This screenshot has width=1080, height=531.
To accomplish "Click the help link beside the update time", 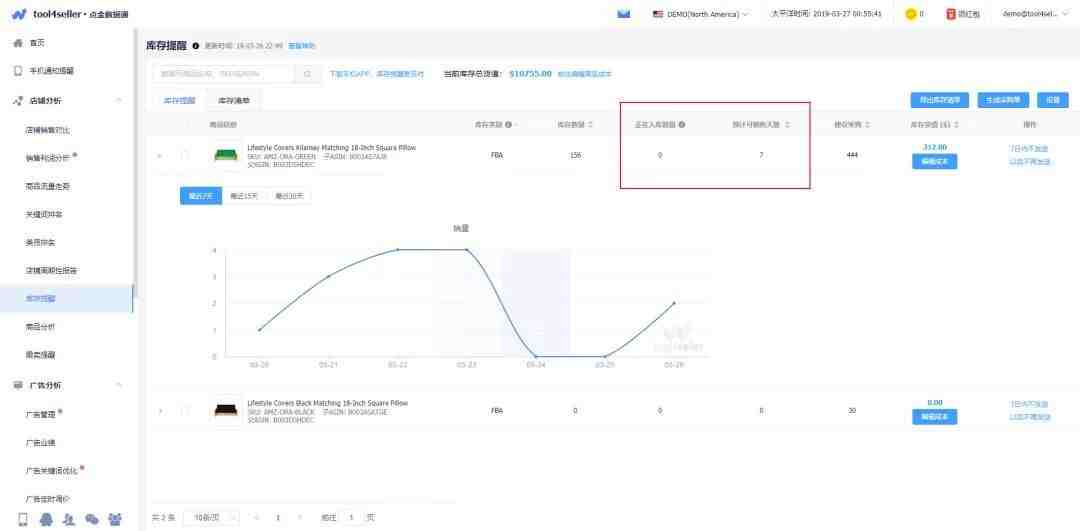I will point(301,46).
